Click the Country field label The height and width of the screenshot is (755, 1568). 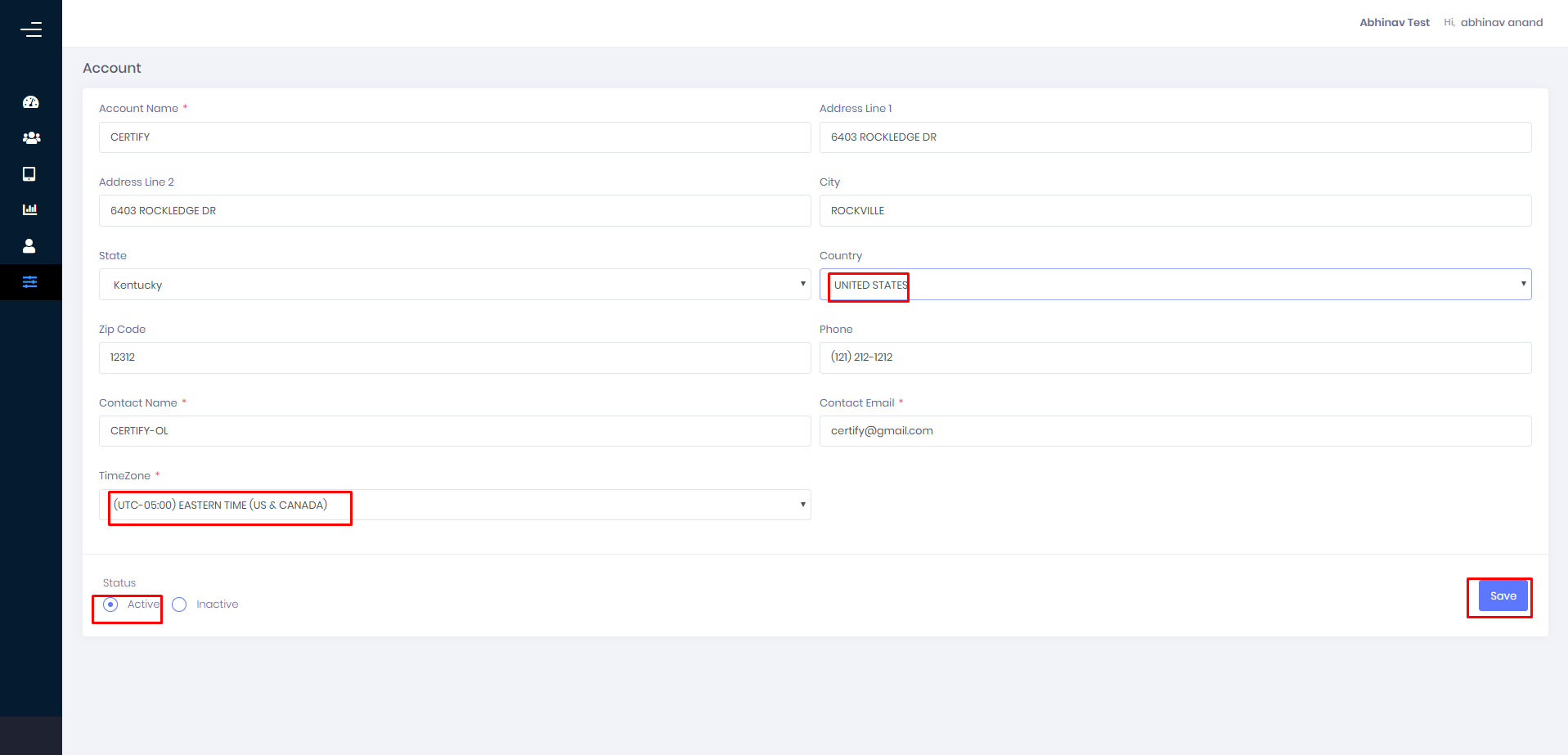point(841,256)
